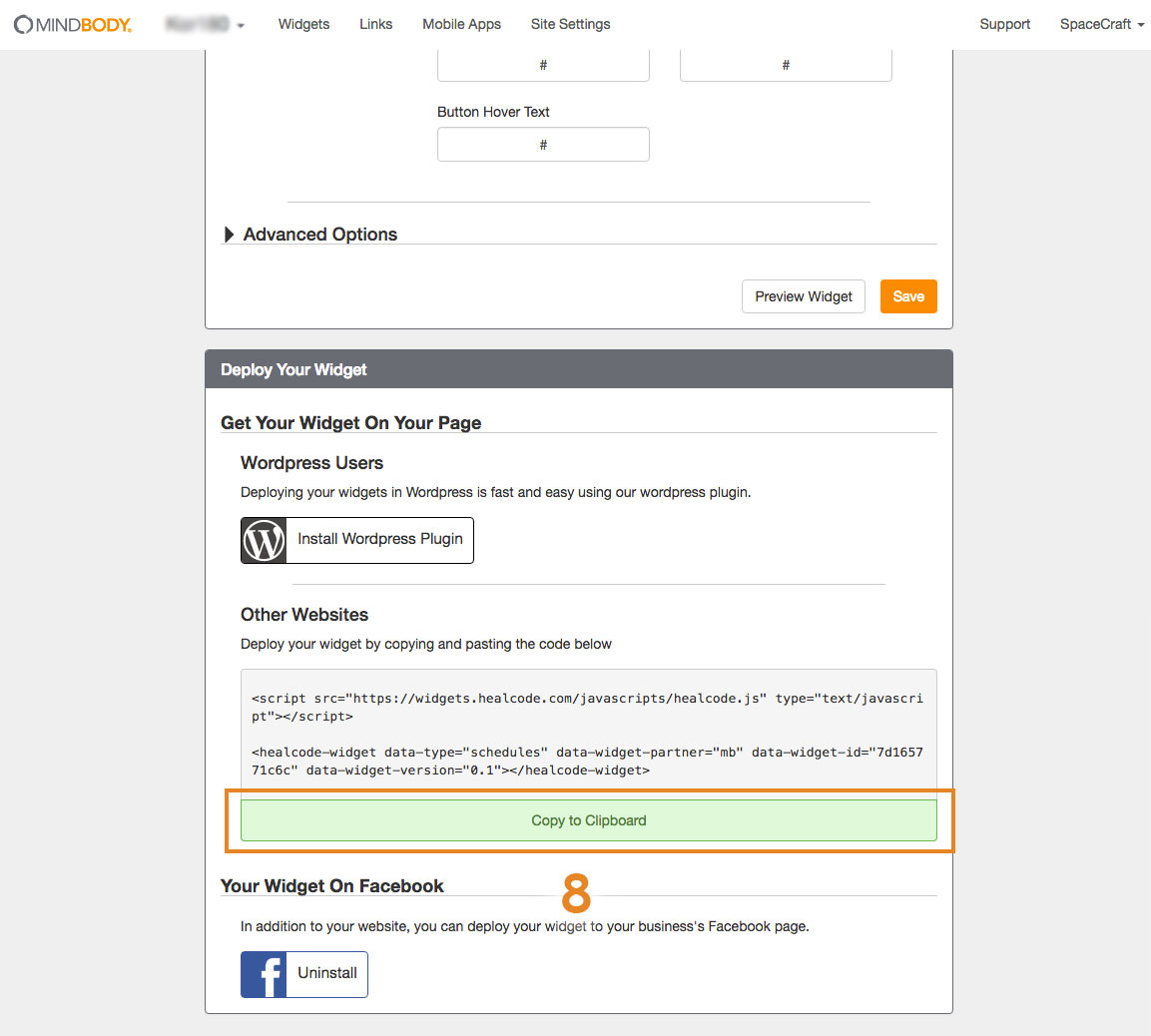The image size is (1151, 1036).
Task: Open the Links menu
Action: click(375, 24)
